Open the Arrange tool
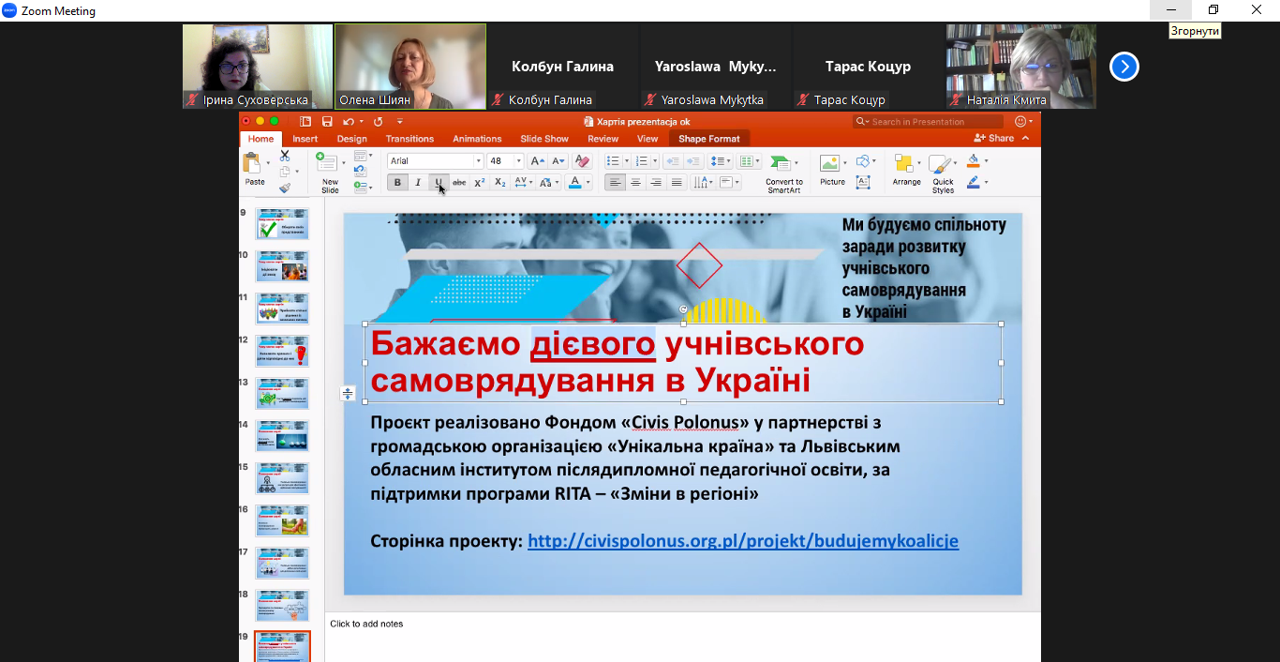The width and height of the screenshot is (1280, 662). click(906, 165)
